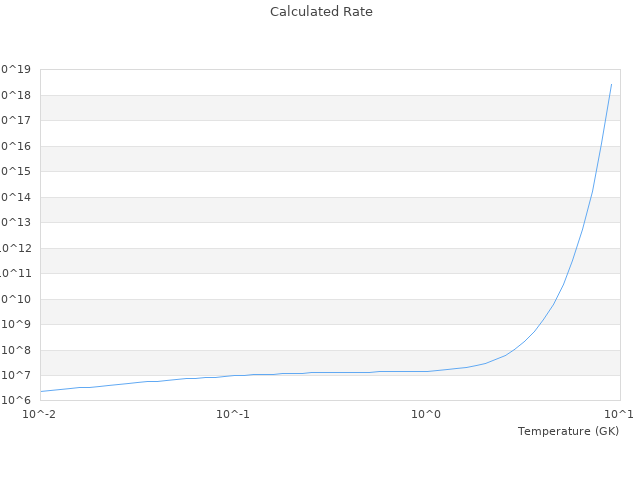This screenshot has width=640, height=480.
Task: Click the 10^18 y-axis tick label
Action: point(15,95)
